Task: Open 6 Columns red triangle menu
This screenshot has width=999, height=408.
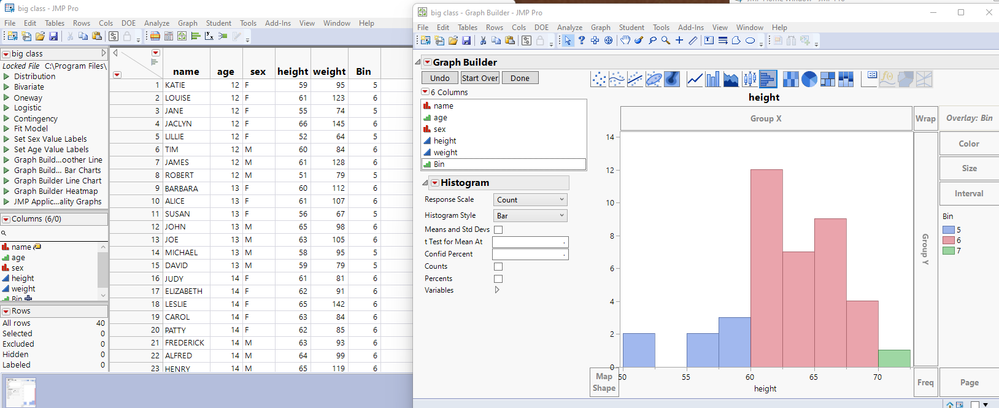Action: click(x=425, y=92)
